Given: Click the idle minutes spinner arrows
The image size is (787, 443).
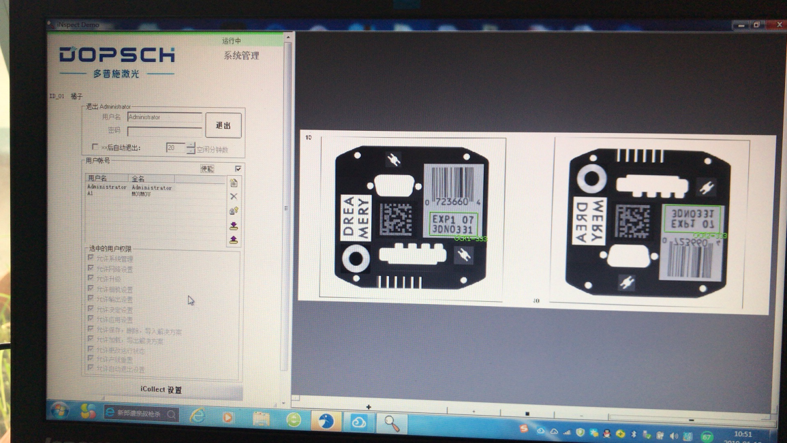Looking at the screenshot, I should click(190, 148).
